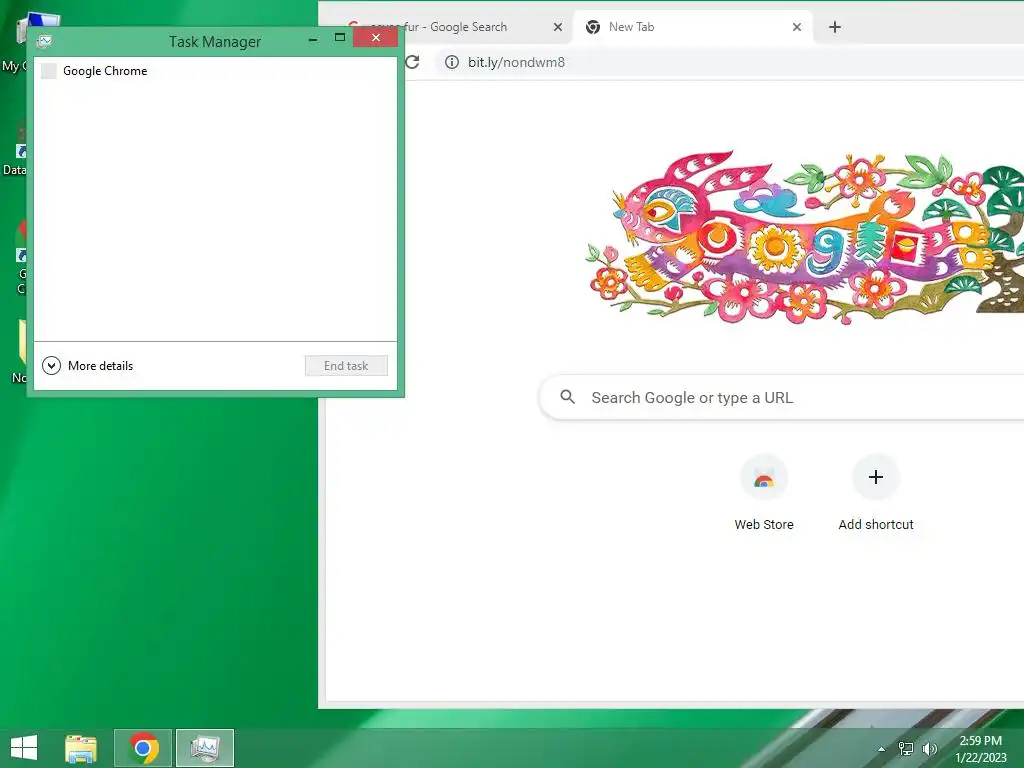
Task: Minimize the Task Manager window
Action: point(313,39)
